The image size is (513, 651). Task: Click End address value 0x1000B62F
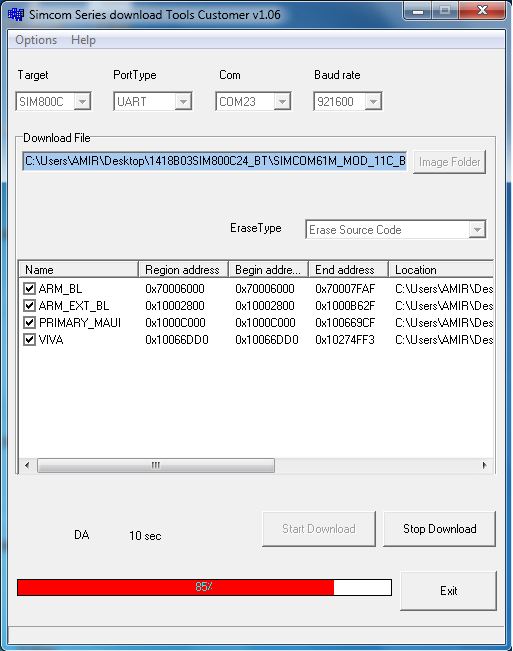(x=345, y=306)
